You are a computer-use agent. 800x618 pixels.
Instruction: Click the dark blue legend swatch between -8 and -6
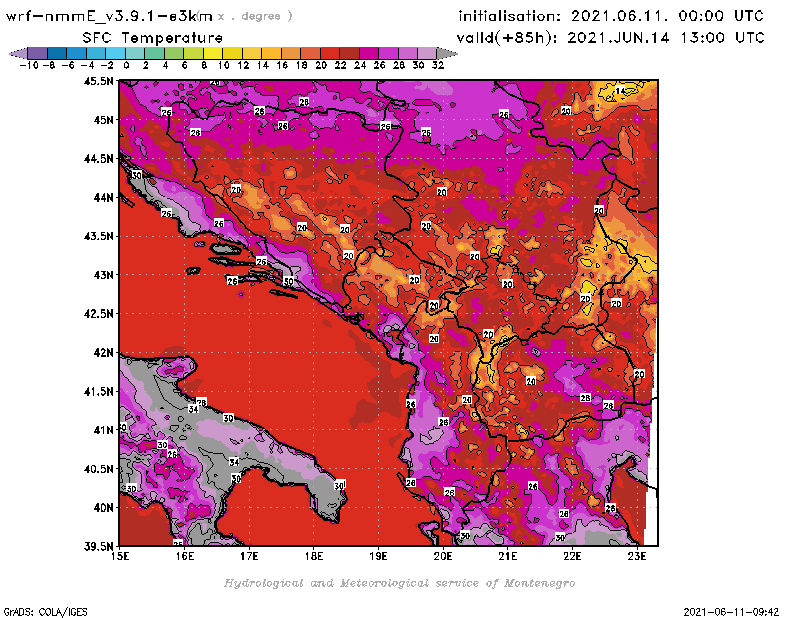pos(57,54)
